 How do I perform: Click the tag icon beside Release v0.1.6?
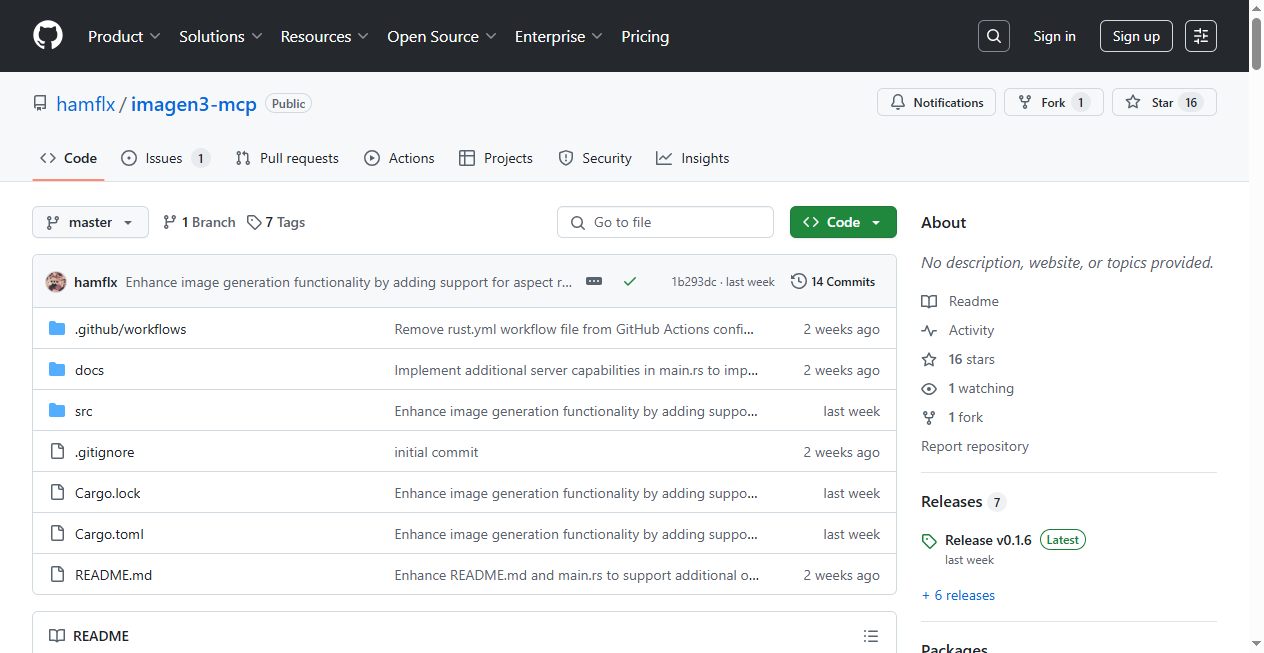click(929, 541)
